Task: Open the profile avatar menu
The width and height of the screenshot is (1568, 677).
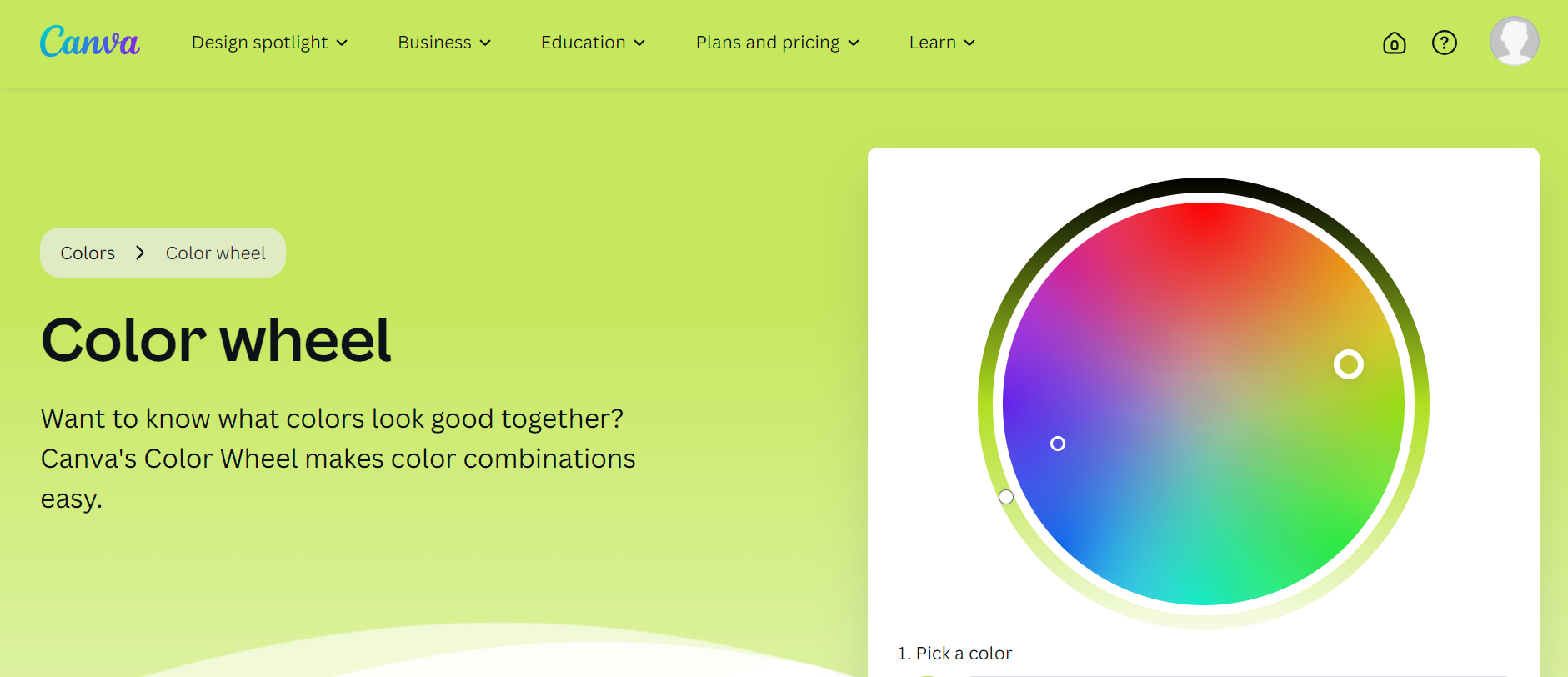Action: click(x=1514, y=41)
